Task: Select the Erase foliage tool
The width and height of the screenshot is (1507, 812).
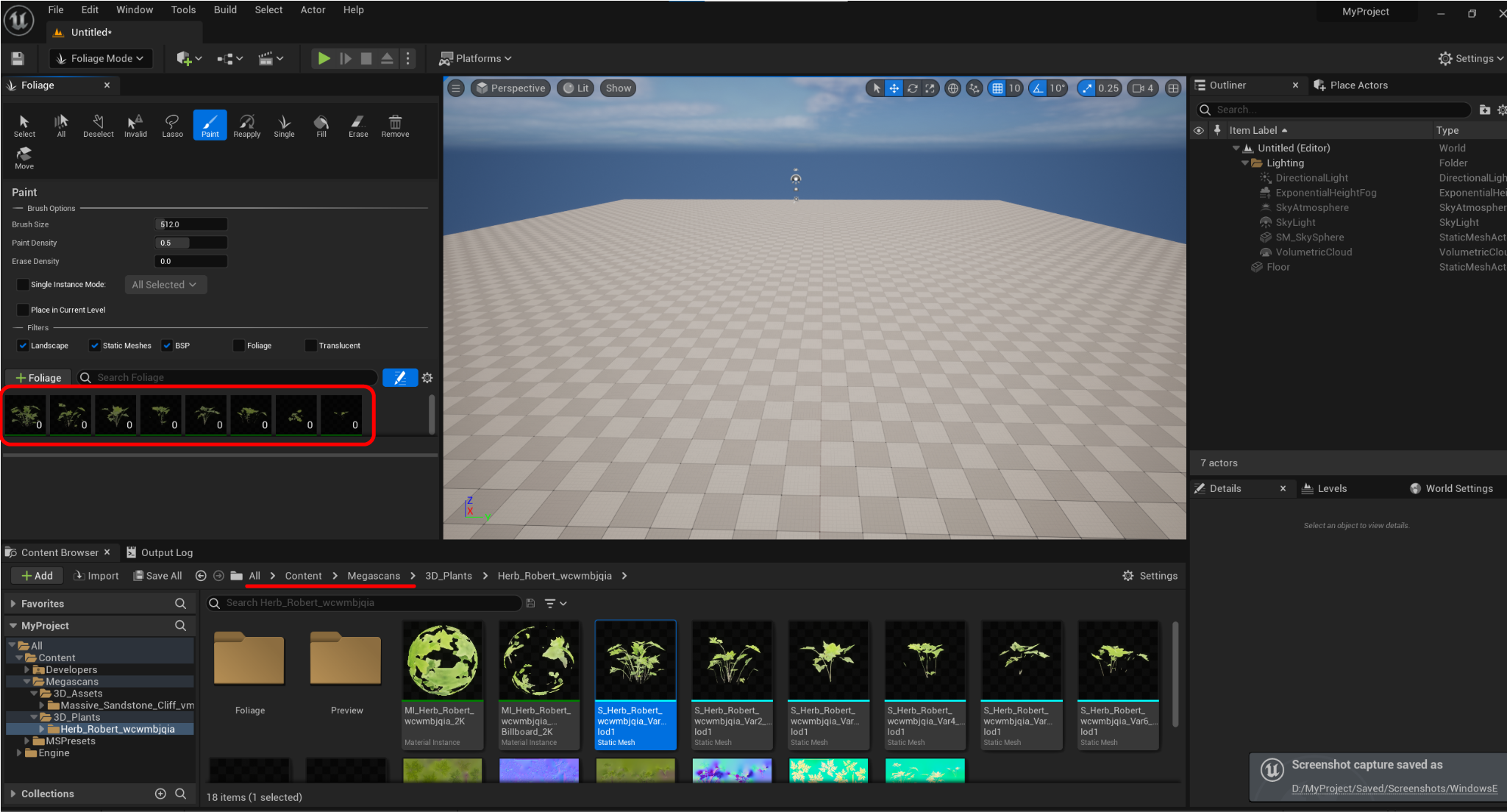Action: (358, 125)
